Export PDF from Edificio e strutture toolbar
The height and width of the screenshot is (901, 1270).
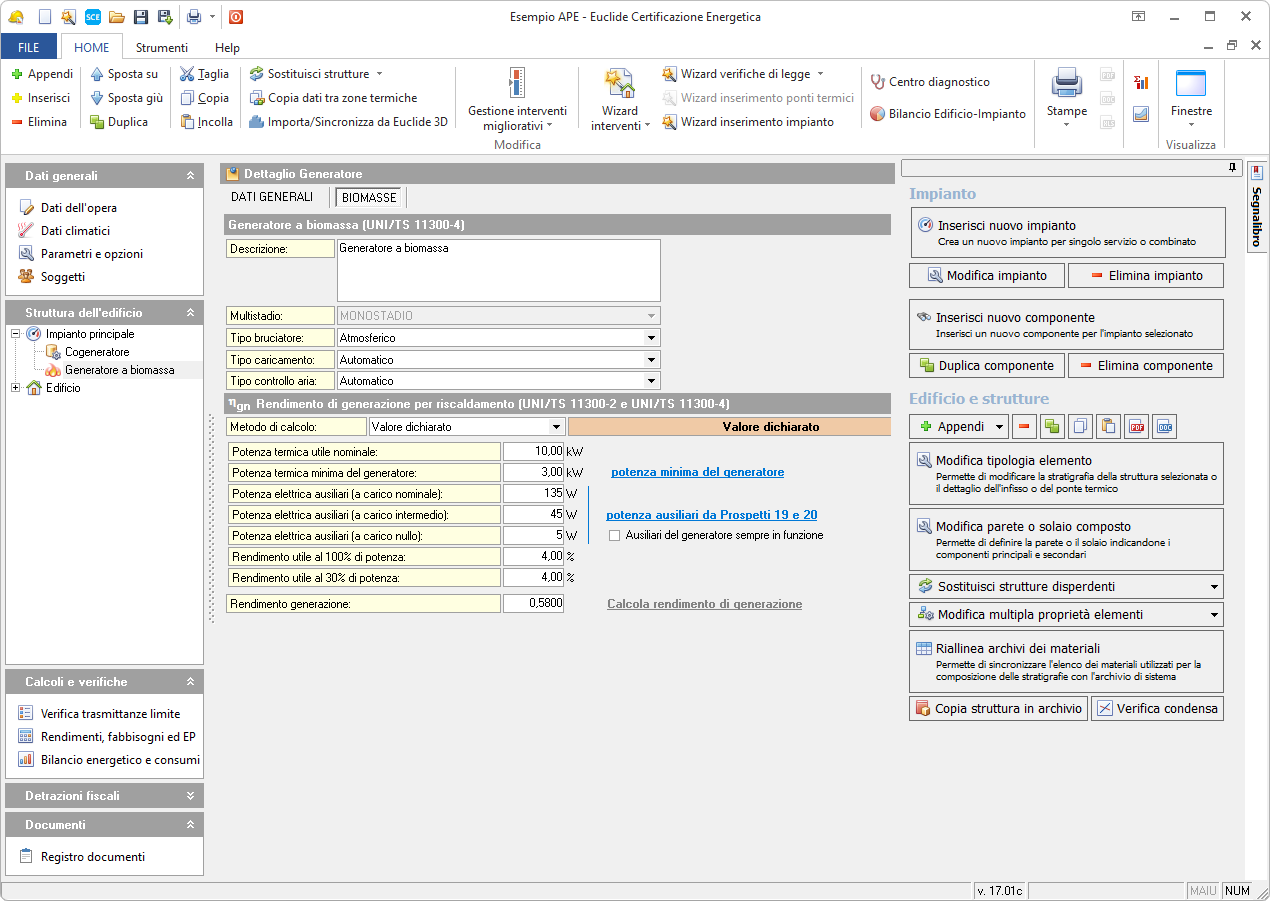point(1136,427)
